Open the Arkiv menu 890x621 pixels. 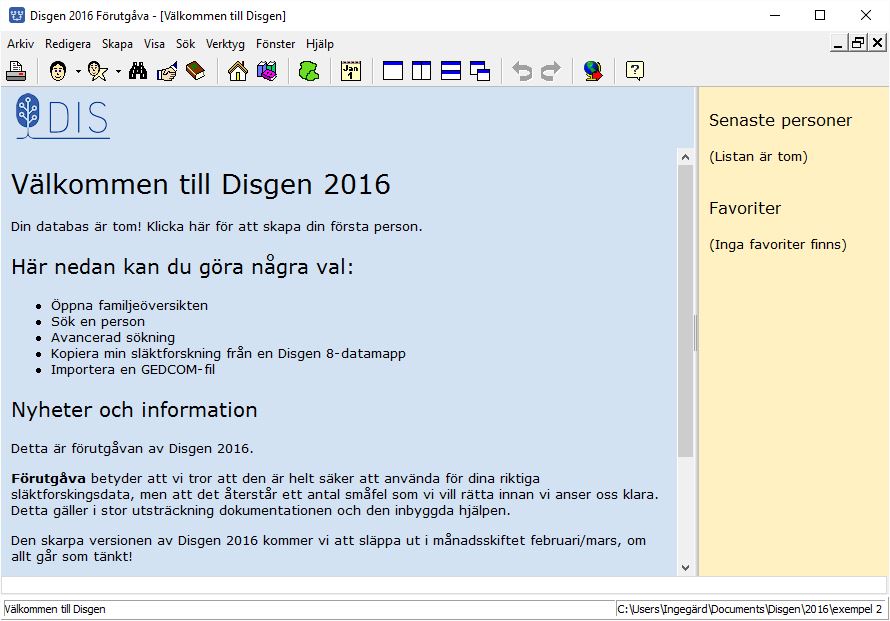tap(20, 44)
